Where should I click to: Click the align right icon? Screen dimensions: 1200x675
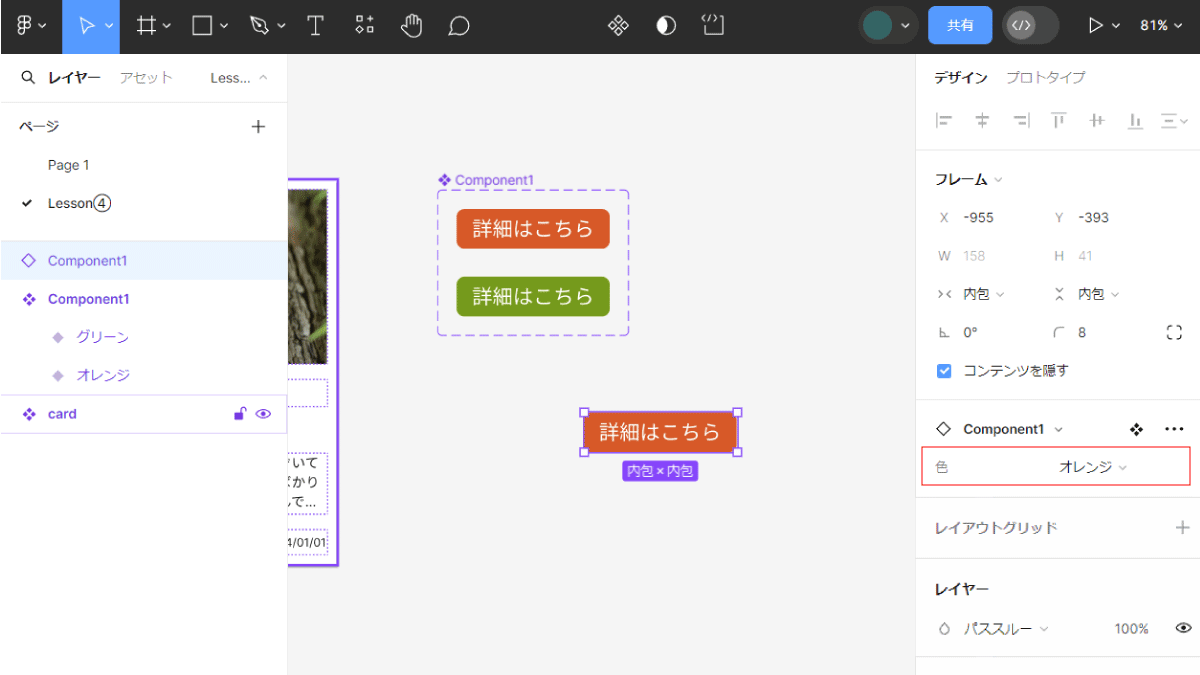1021,121
